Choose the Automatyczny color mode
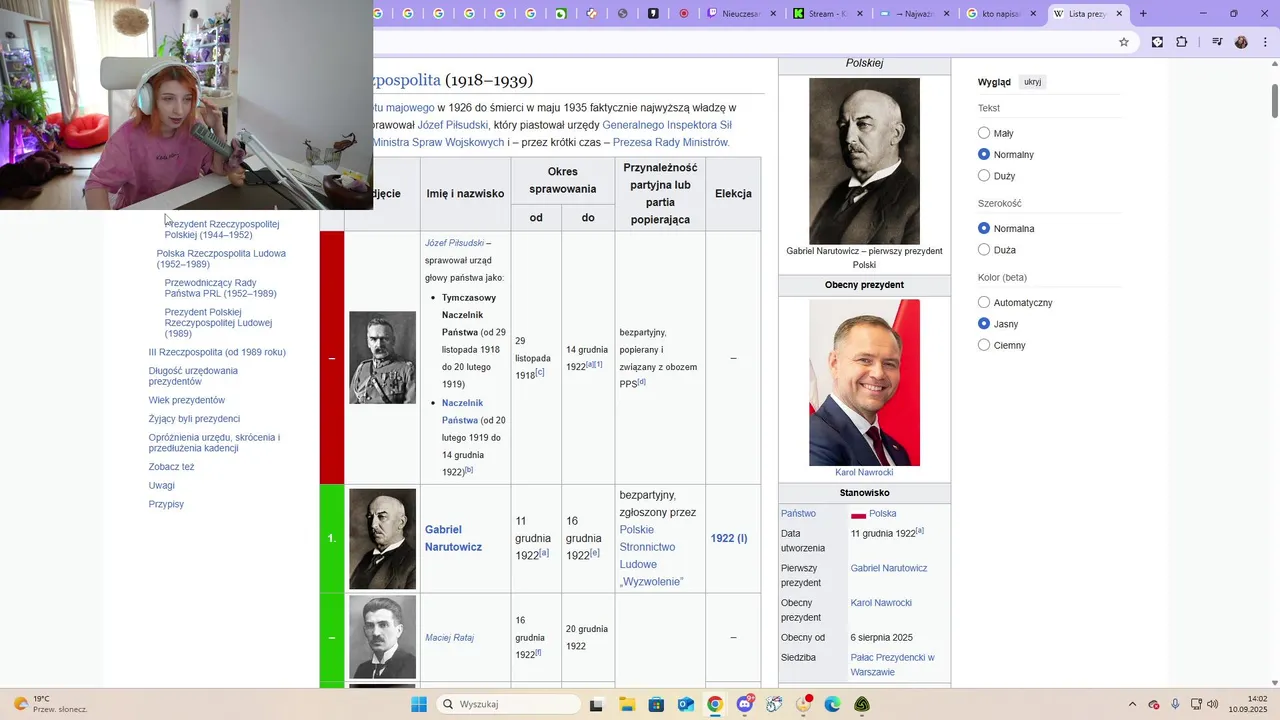Viewport: 1280px width, 720px height. pyautogui.click(x=984, y=302)
